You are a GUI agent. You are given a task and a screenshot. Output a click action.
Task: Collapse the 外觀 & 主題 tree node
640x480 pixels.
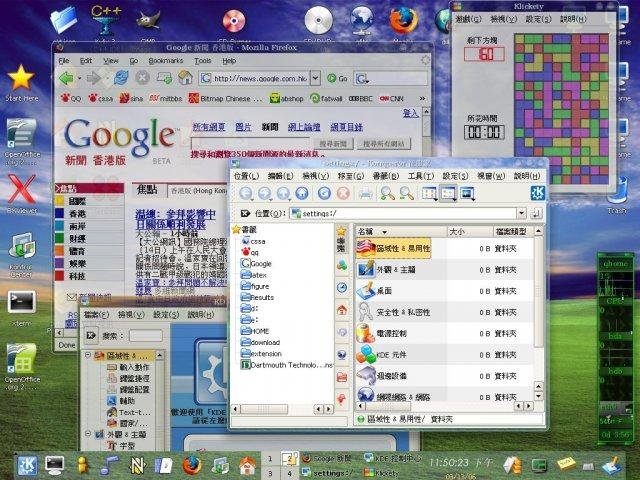88,434
